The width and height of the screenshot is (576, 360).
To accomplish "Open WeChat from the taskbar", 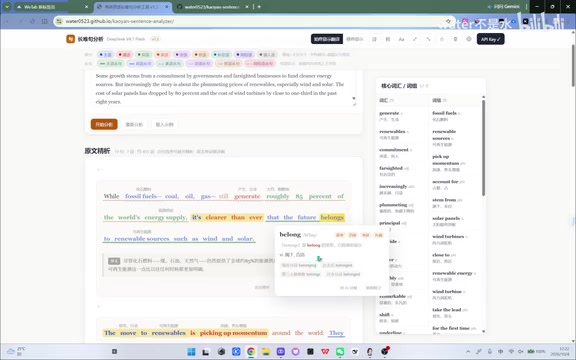I will (340, 352).
